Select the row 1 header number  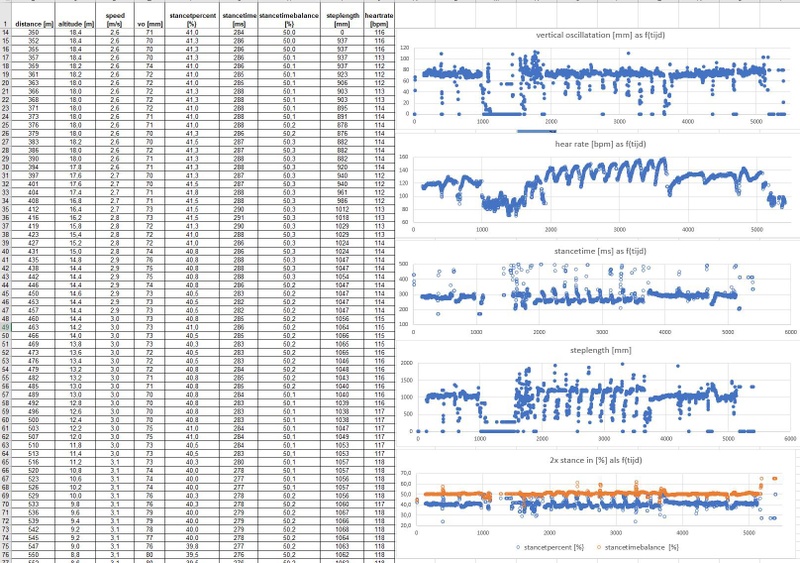point(6,16)
